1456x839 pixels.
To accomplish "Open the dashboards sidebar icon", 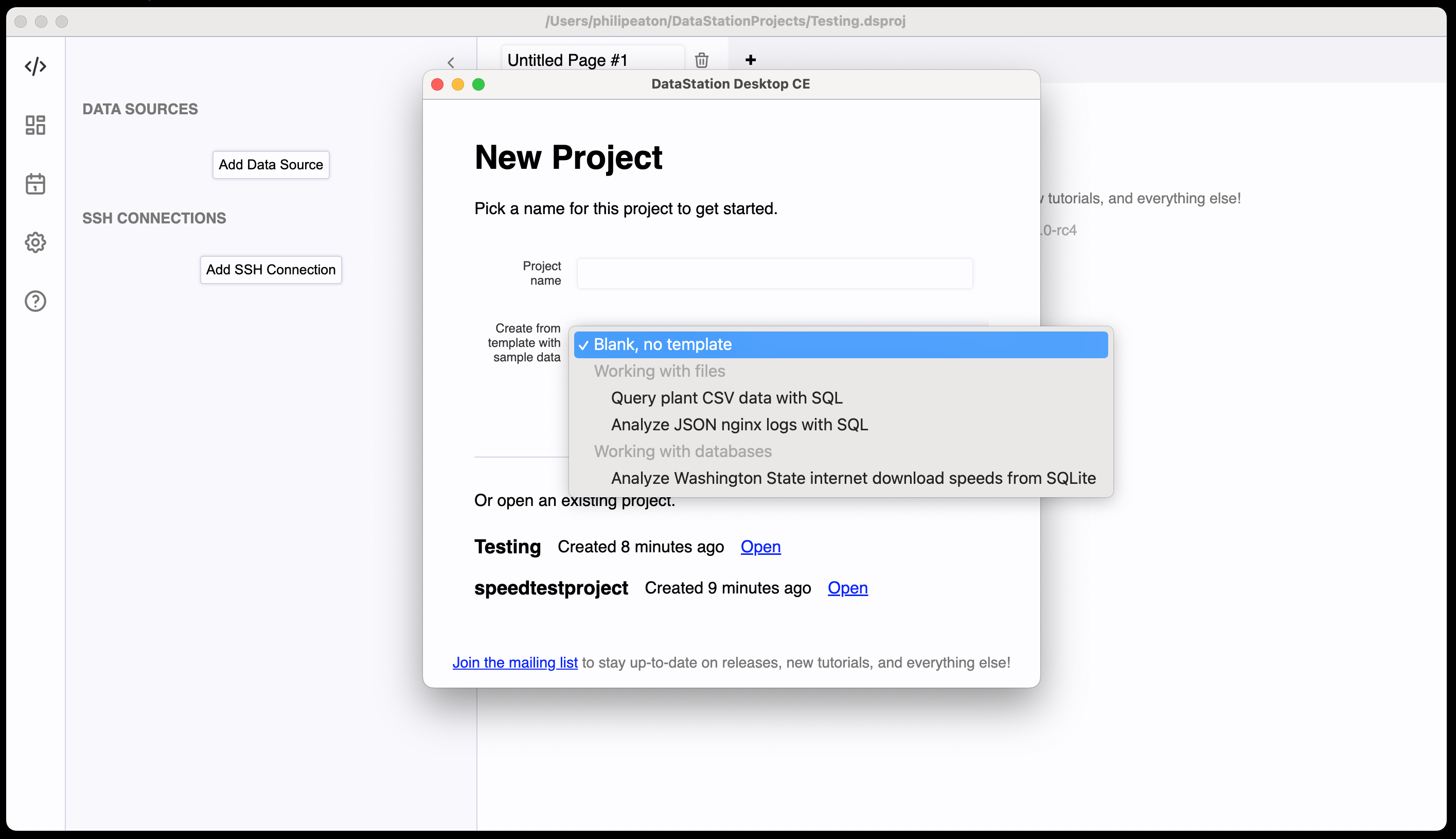I will 35,125.
